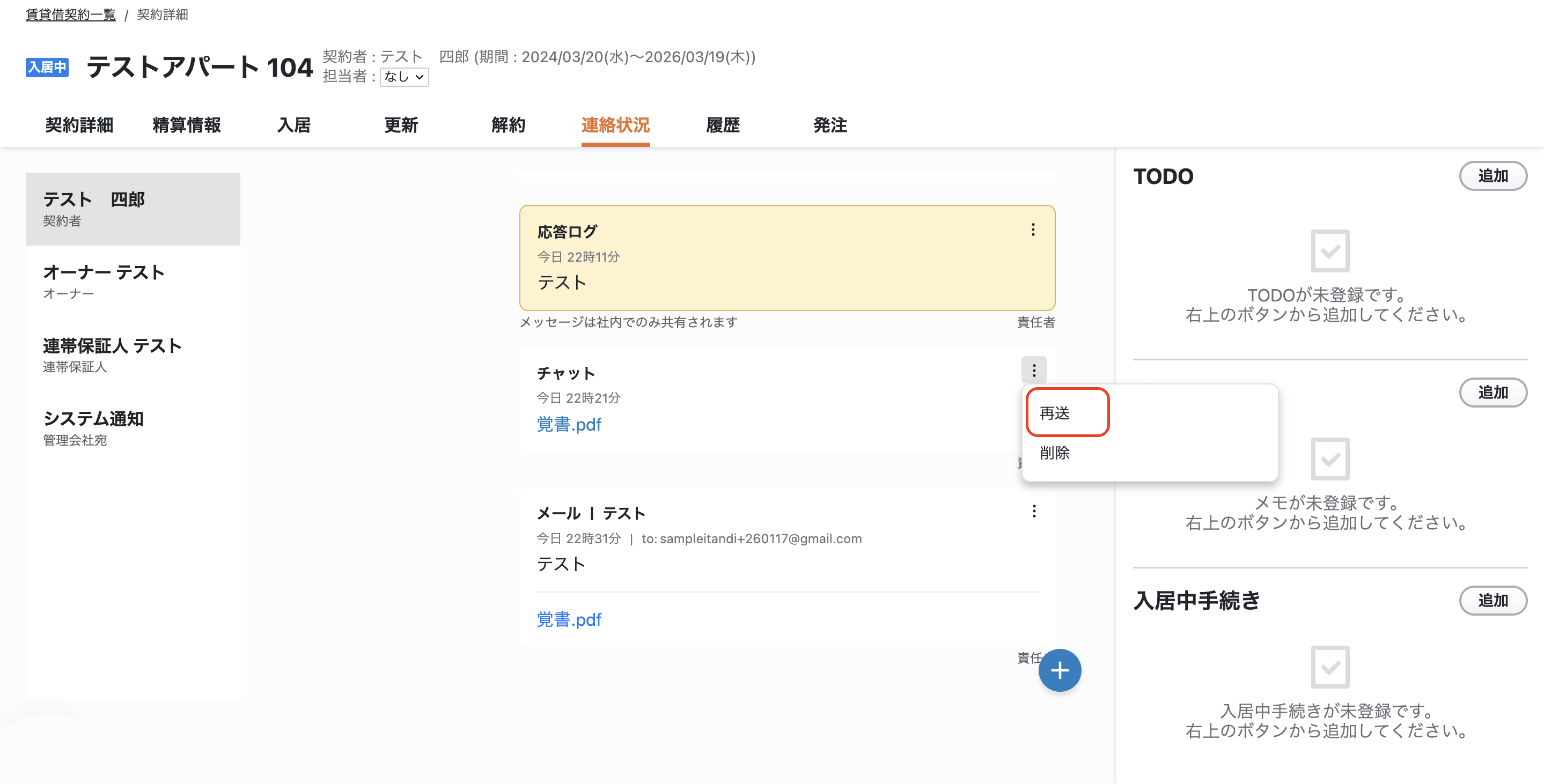Viewport: 1544px width, 784px height.
Task: Go to the 入居 tab
Action: [x=293, y=125]
